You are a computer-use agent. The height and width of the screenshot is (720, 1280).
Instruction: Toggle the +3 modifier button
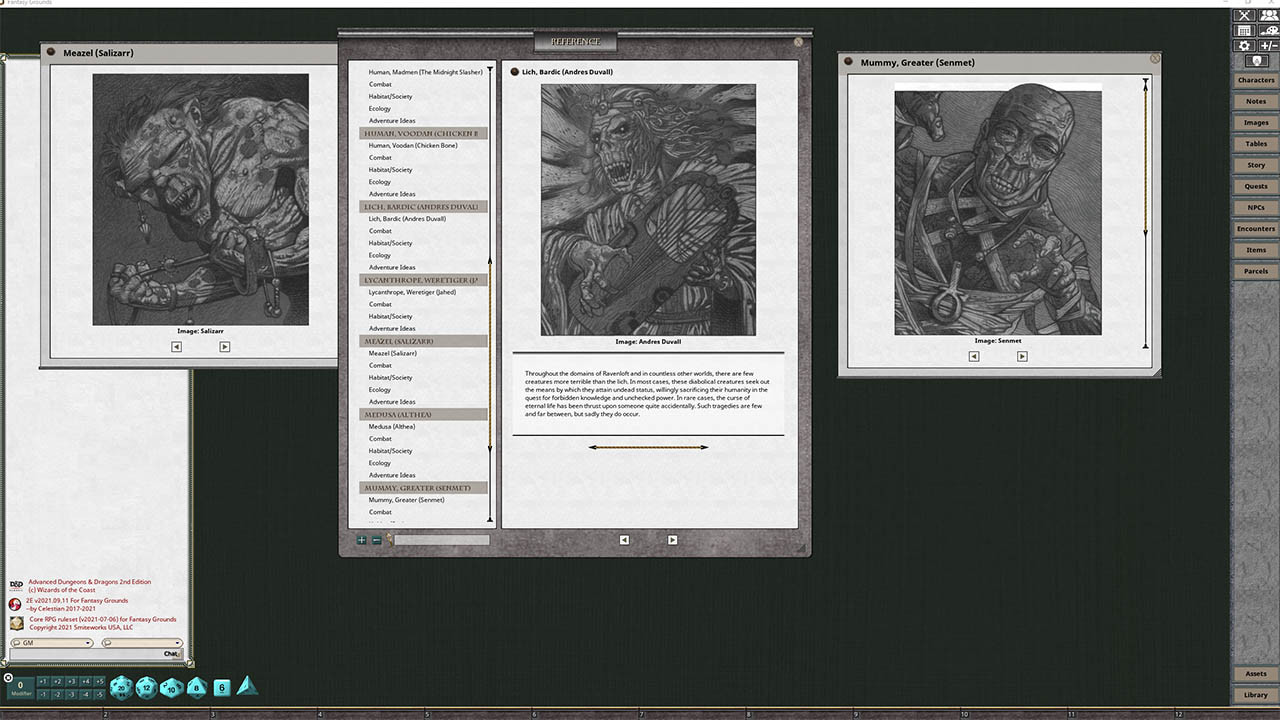point(71,681)
